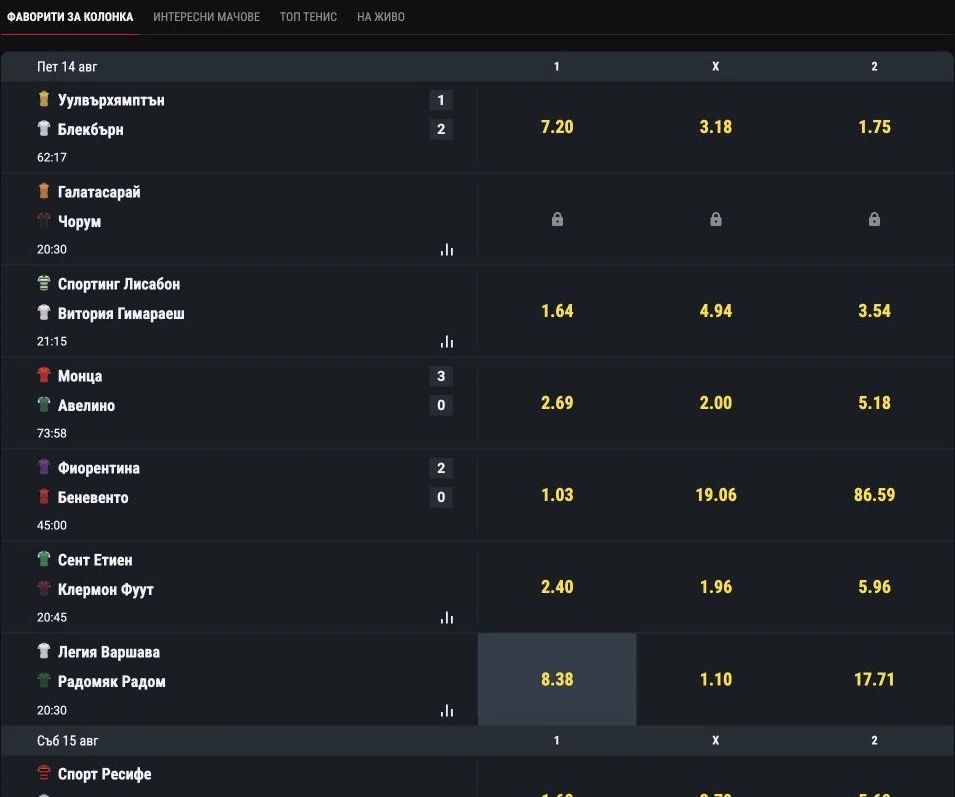Screen dimensions: 955x797
Task: Click Спорт Ресифе striped jersey icon
Action: coord(44,773)
